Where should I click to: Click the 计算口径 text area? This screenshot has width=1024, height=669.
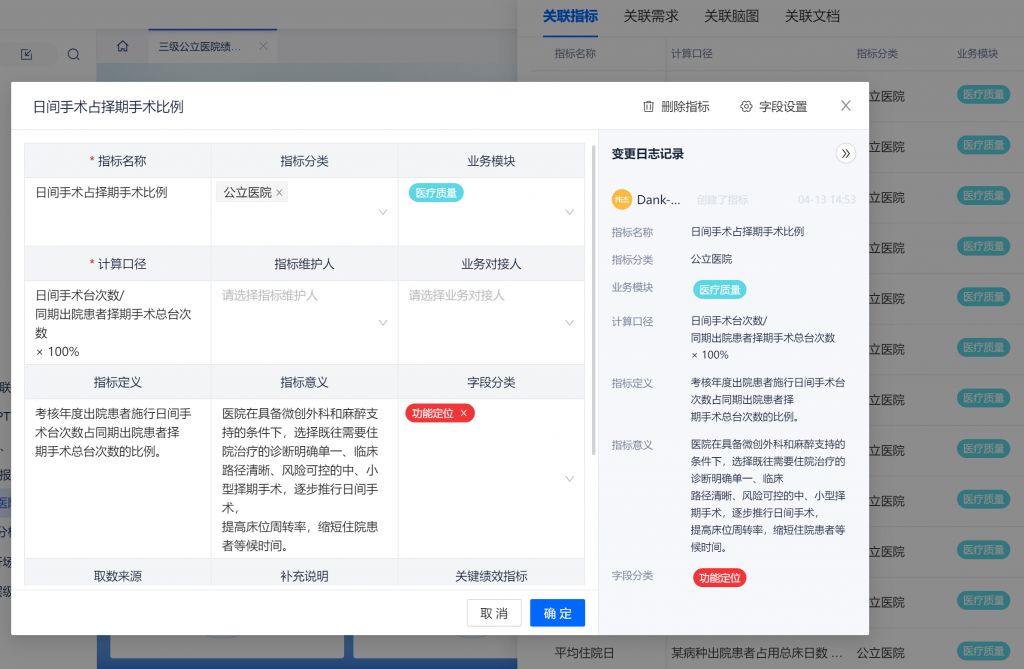118,323
